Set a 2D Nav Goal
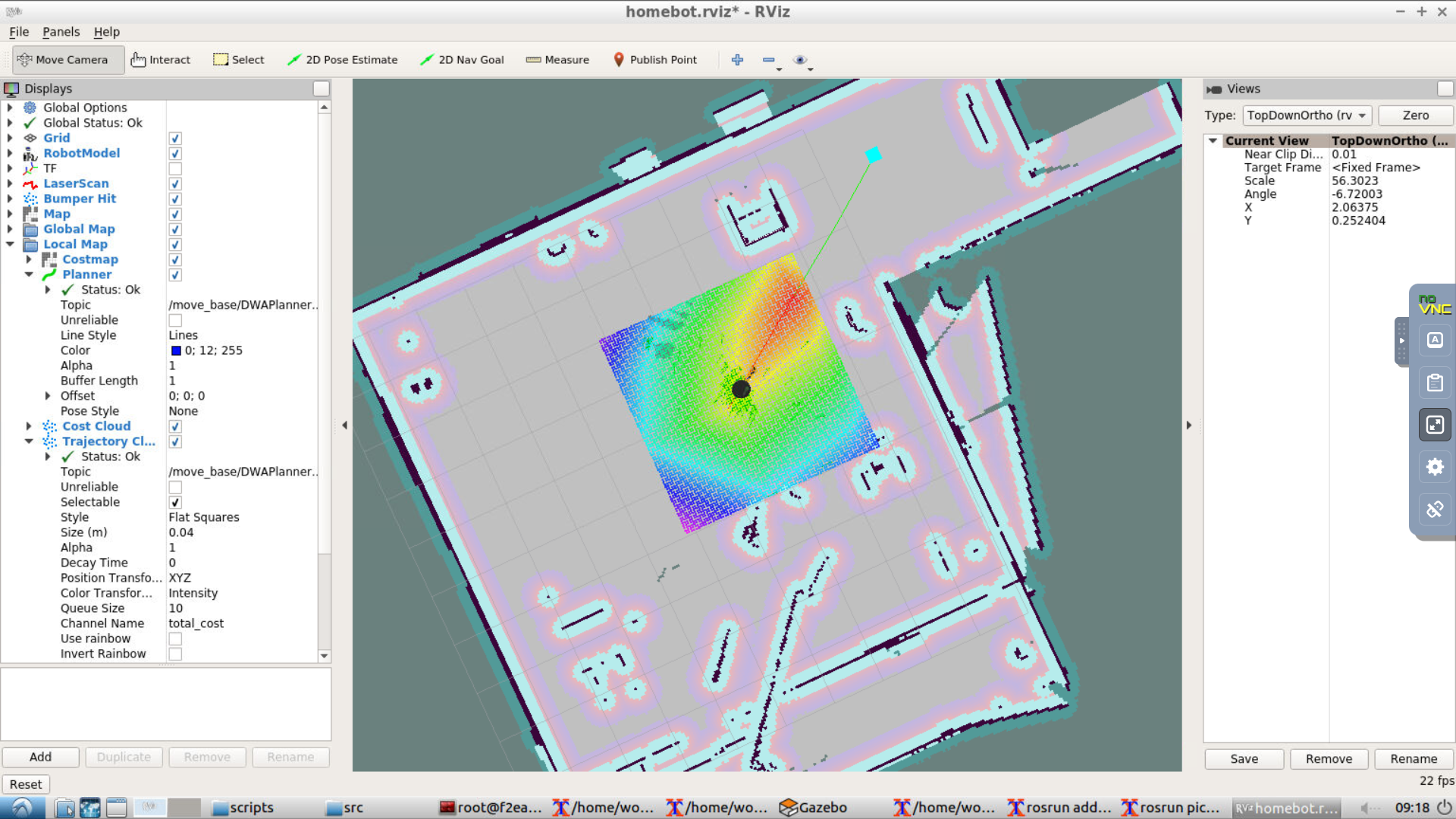The height and width of the screenshot is (819, 1456). [x=461, y=60]
